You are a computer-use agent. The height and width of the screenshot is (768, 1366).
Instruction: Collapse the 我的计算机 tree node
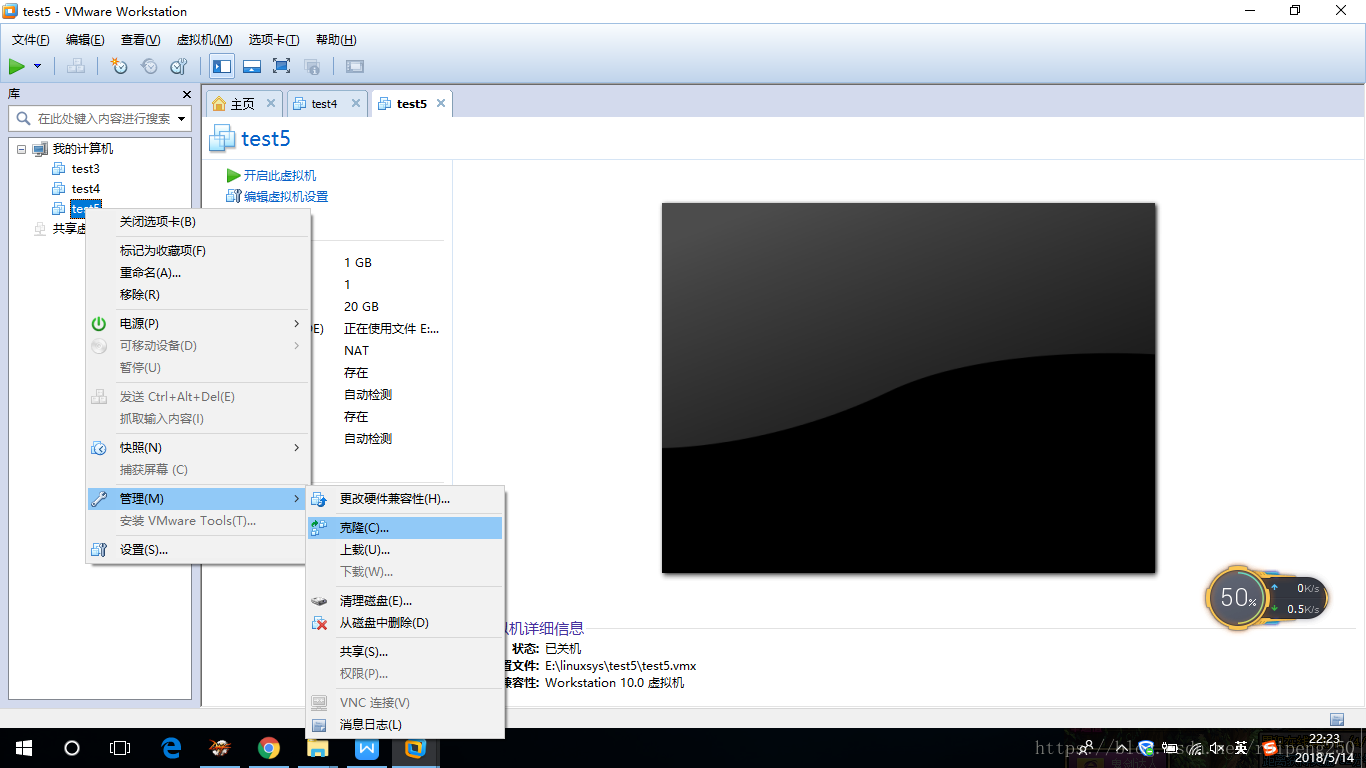[21, 149]
